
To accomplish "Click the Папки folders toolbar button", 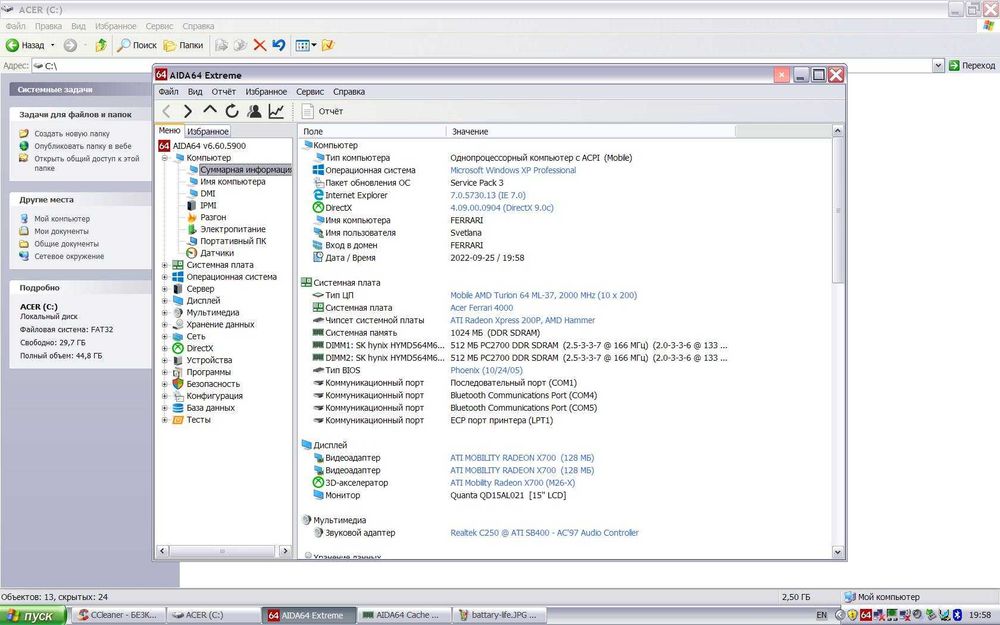I will pos(184,45).
